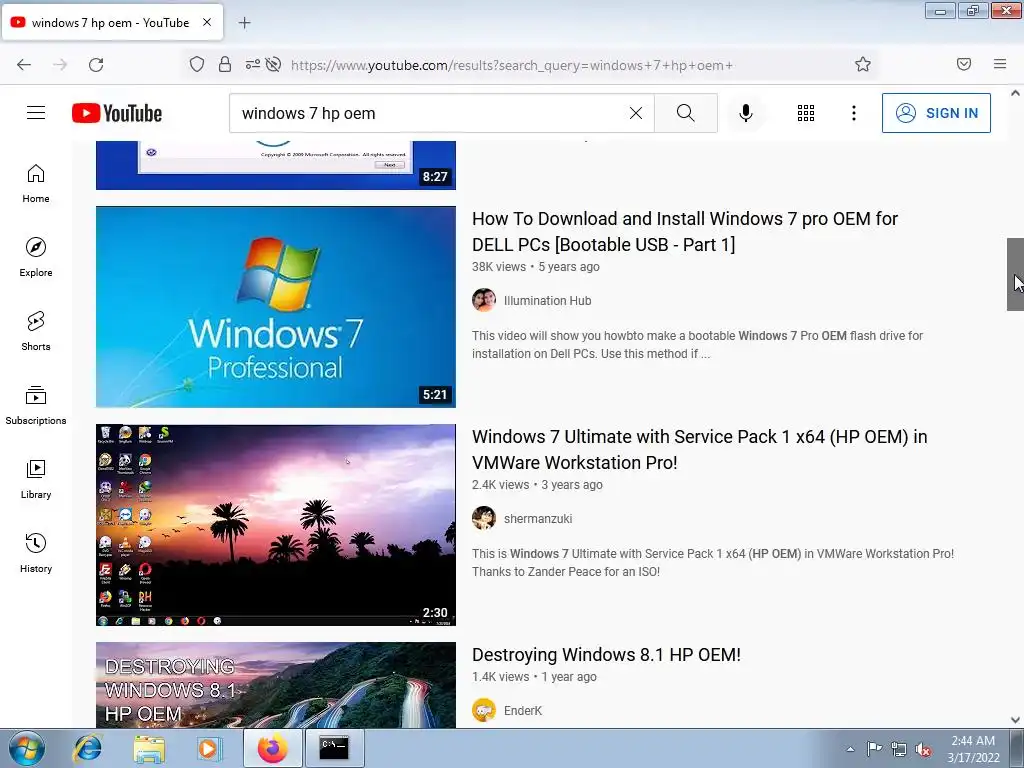Save to Pocket icon in toolbar
This screenshot has width=1024, height=768.
964,64
